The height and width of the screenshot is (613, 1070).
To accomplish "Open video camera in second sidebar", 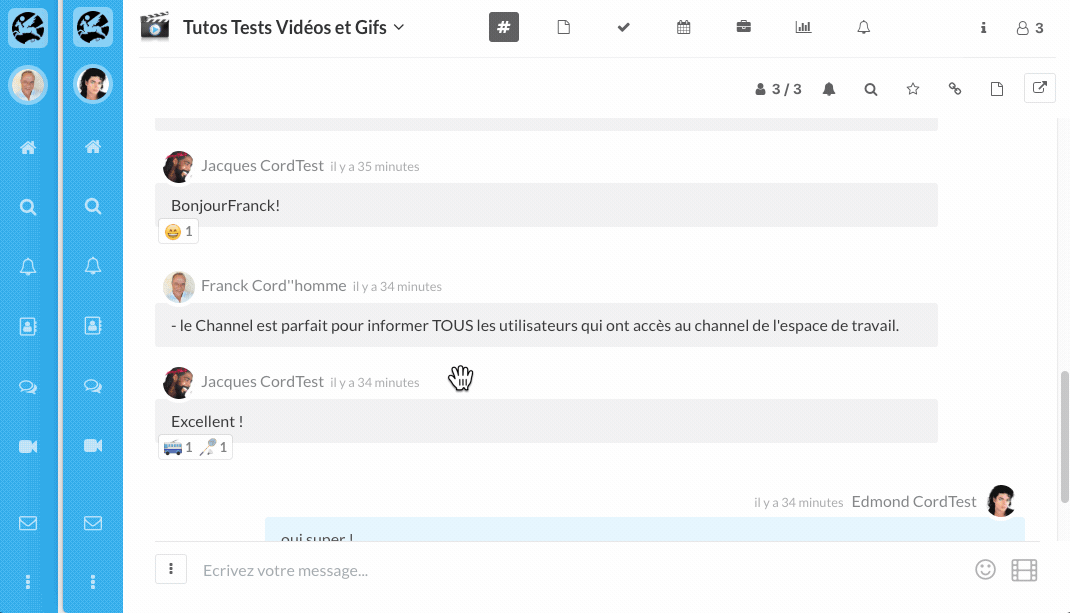I will coord(93,446).
